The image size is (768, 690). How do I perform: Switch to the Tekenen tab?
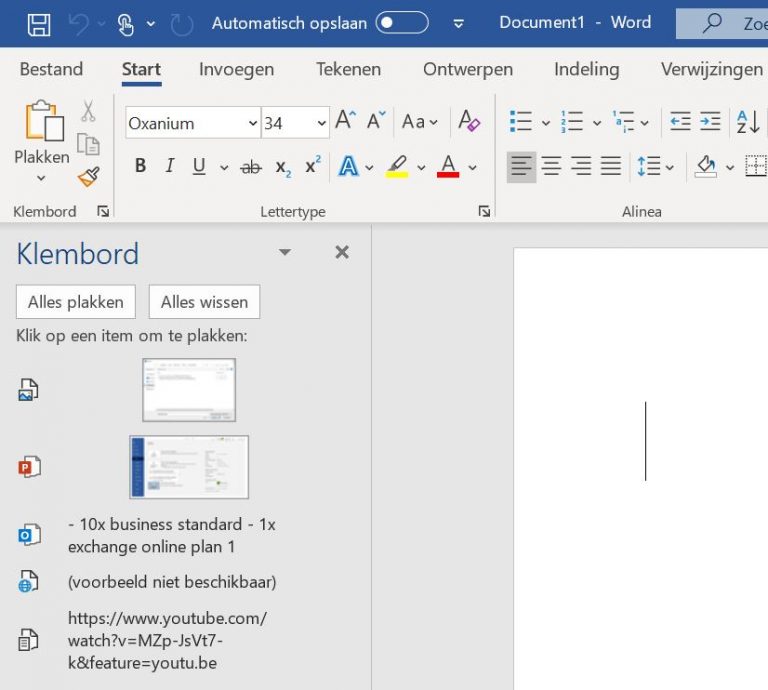[348, 69]
